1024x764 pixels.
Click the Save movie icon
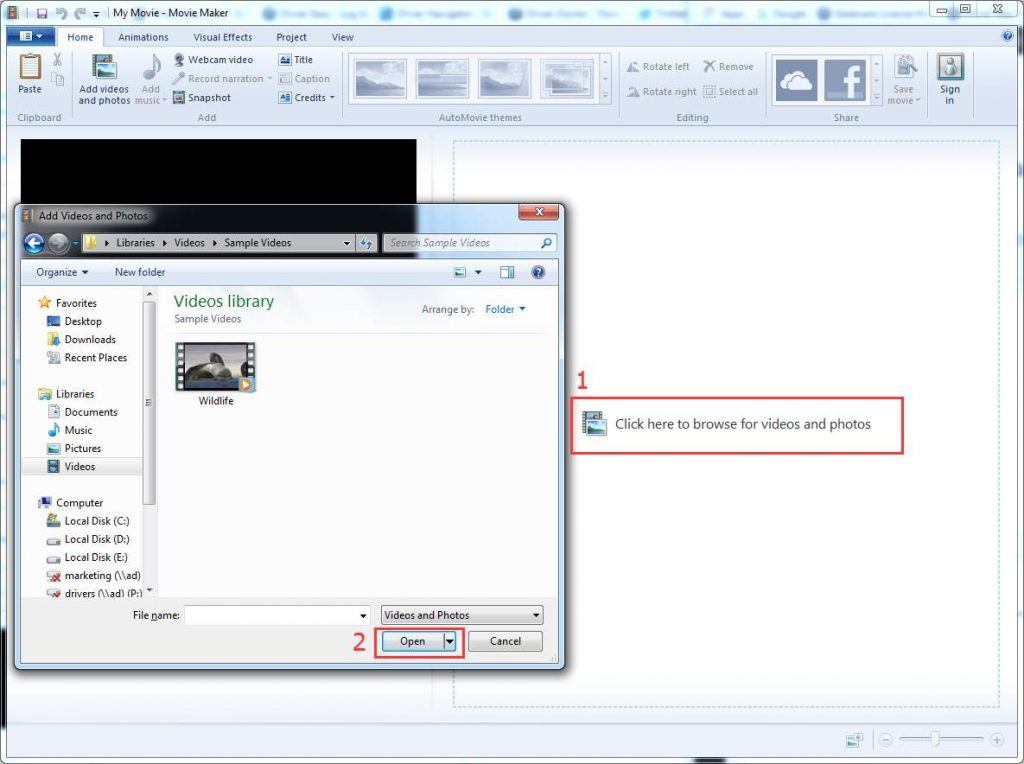pyautogui.click(x=904, y=67)
